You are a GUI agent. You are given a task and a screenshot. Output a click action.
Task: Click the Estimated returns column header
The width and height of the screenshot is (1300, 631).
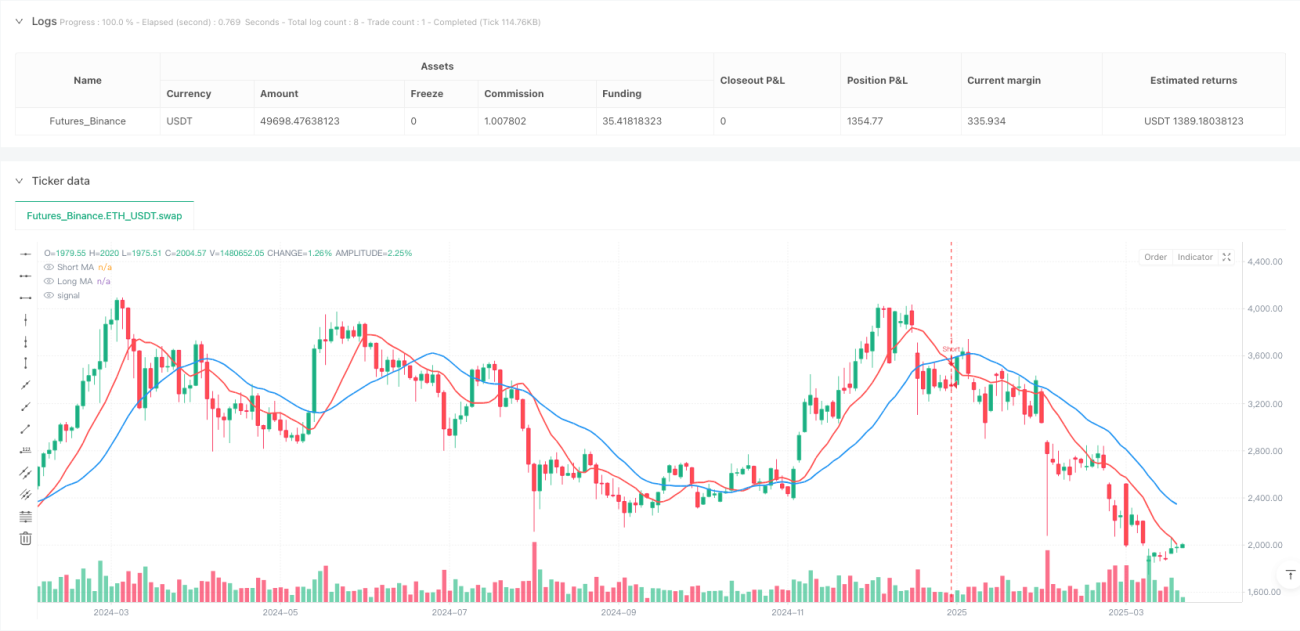pos(1193,80)
